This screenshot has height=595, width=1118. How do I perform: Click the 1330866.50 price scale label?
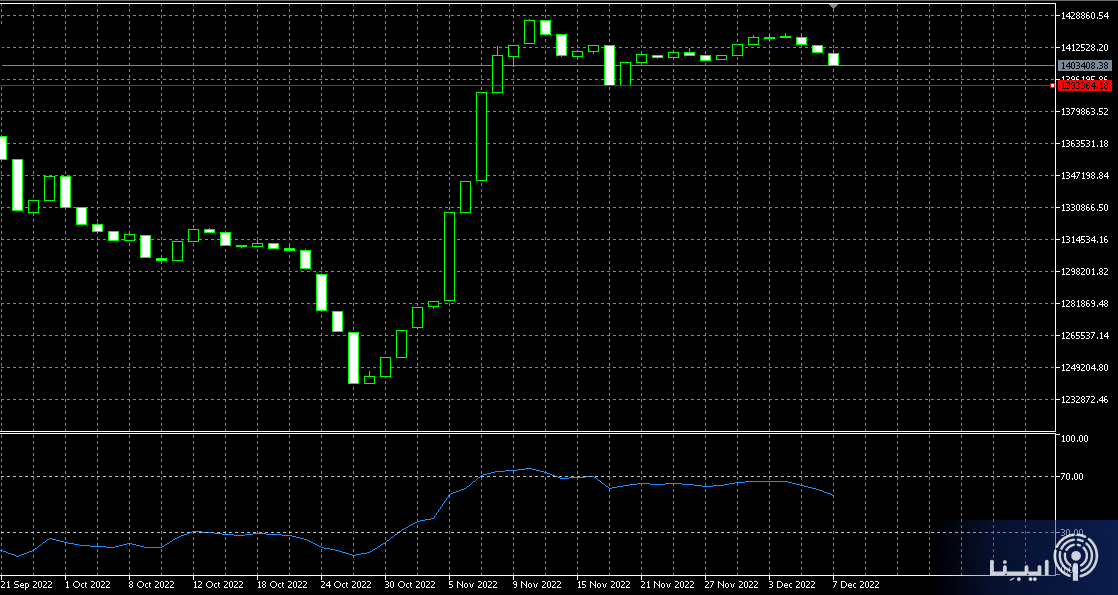[x=1085, y=208]
